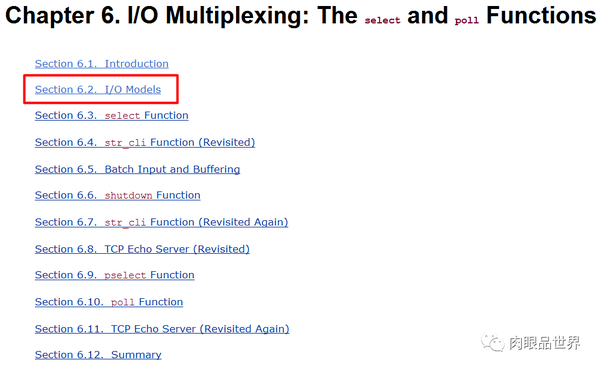Click the red 'select' code word in heading

[382, 20]
